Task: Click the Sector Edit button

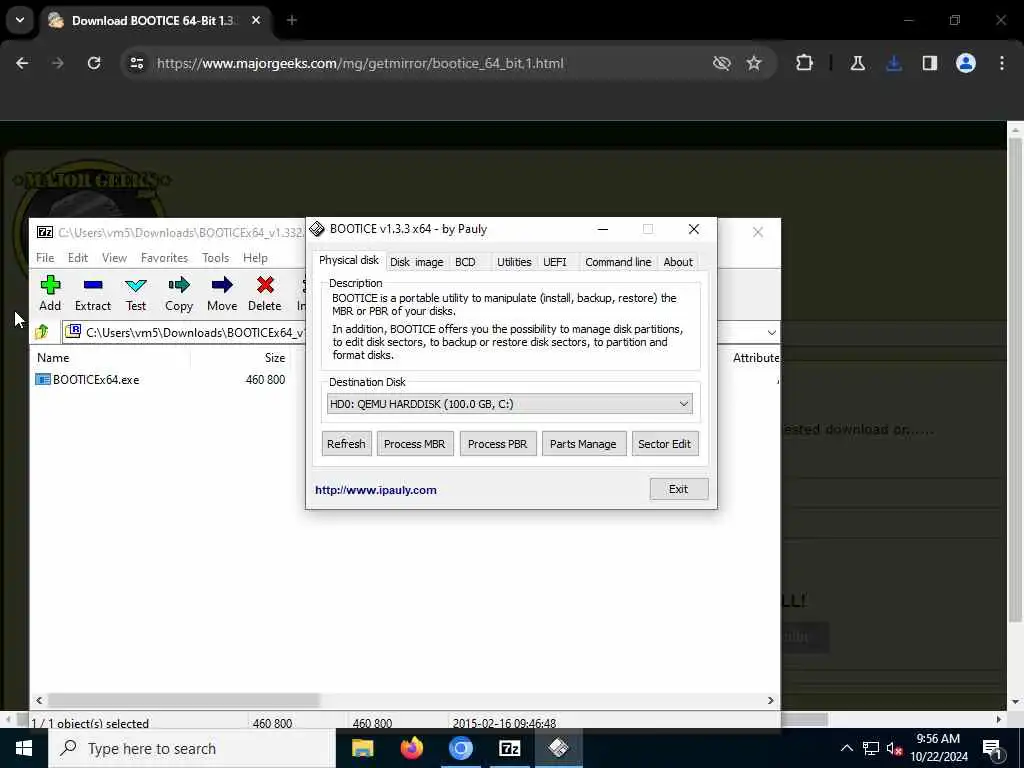Action: point(664,443)
